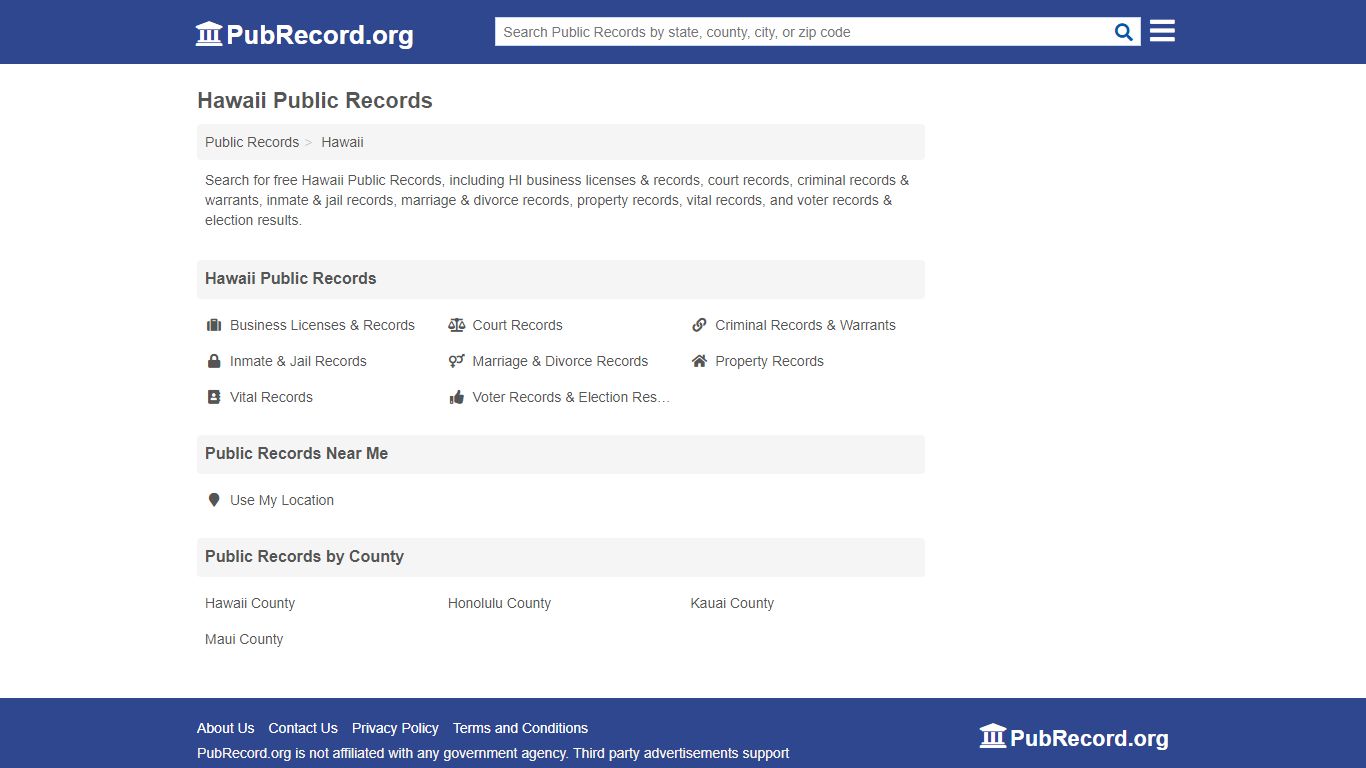Click Hawaii breadcrumb item

click(342, 142)
